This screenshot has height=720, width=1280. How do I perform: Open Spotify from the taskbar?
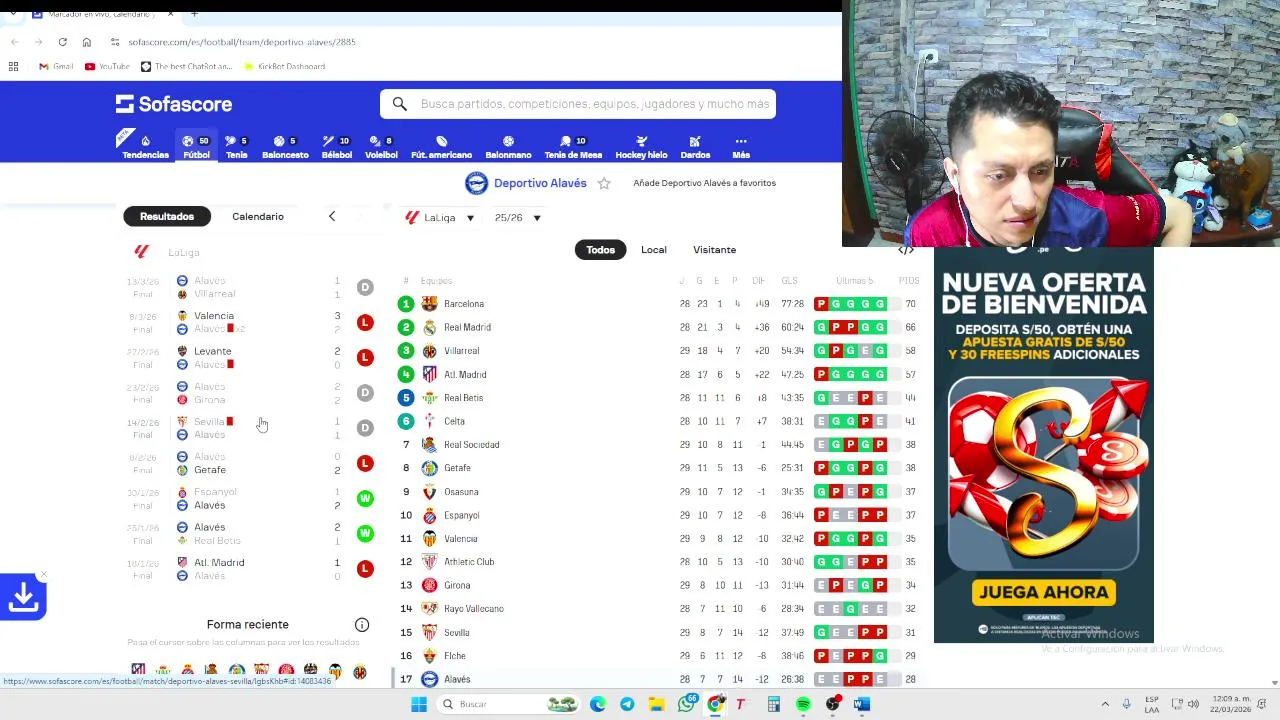click(803, 704)
